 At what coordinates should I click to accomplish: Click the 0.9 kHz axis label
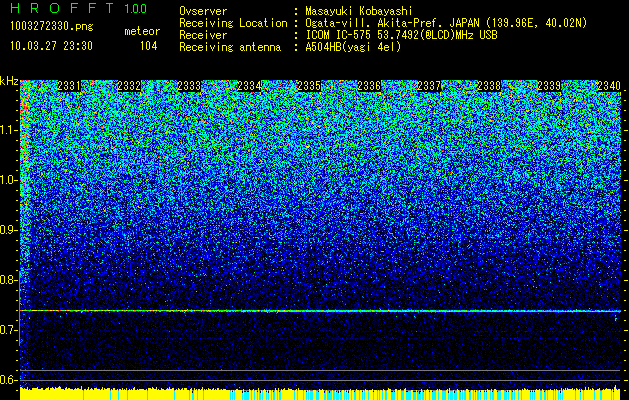click(x=9, y=230)
